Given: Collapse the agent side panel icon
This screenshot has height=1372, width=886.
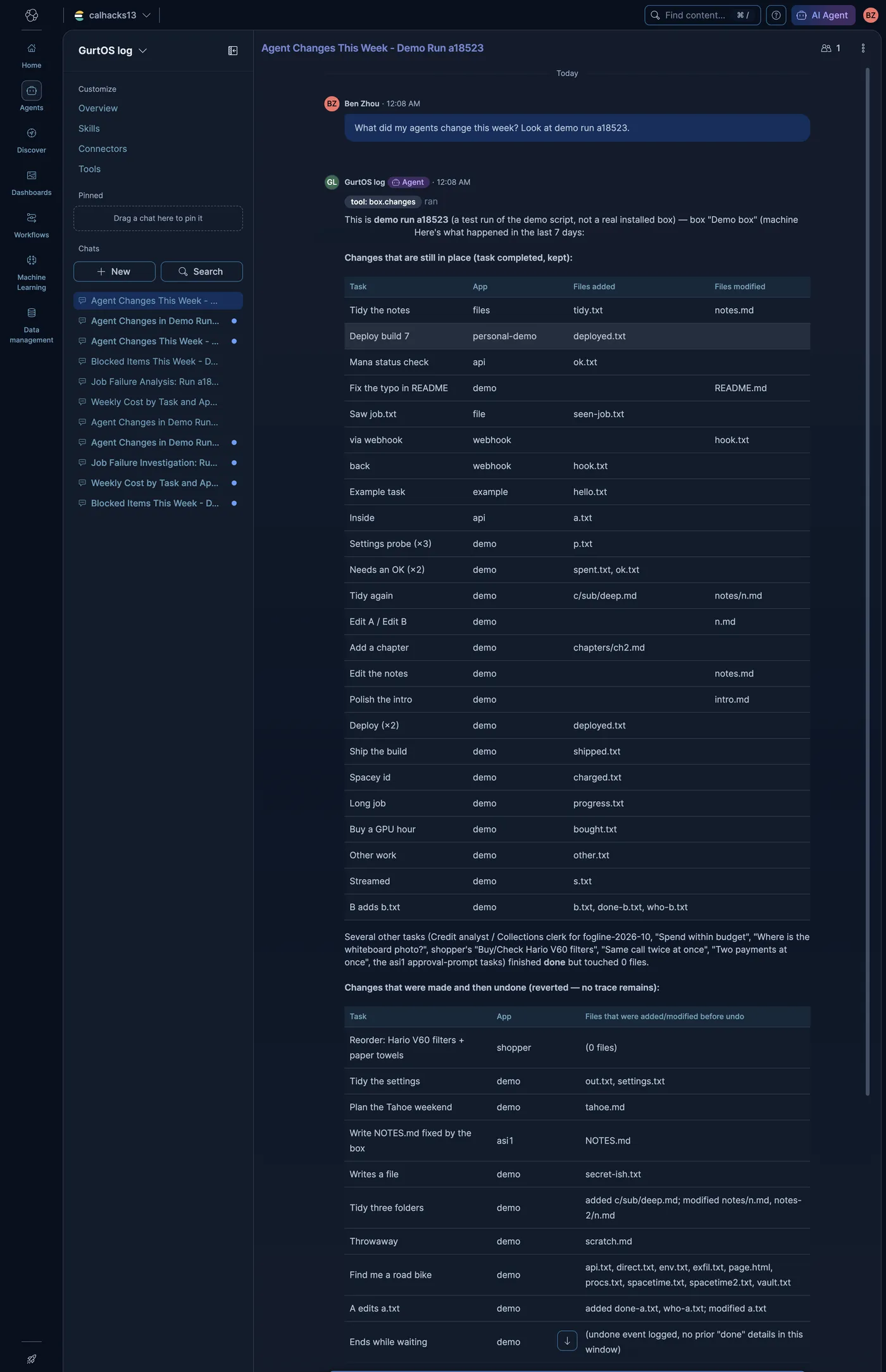Looking at the screenshot, I should tap(233, 51).
